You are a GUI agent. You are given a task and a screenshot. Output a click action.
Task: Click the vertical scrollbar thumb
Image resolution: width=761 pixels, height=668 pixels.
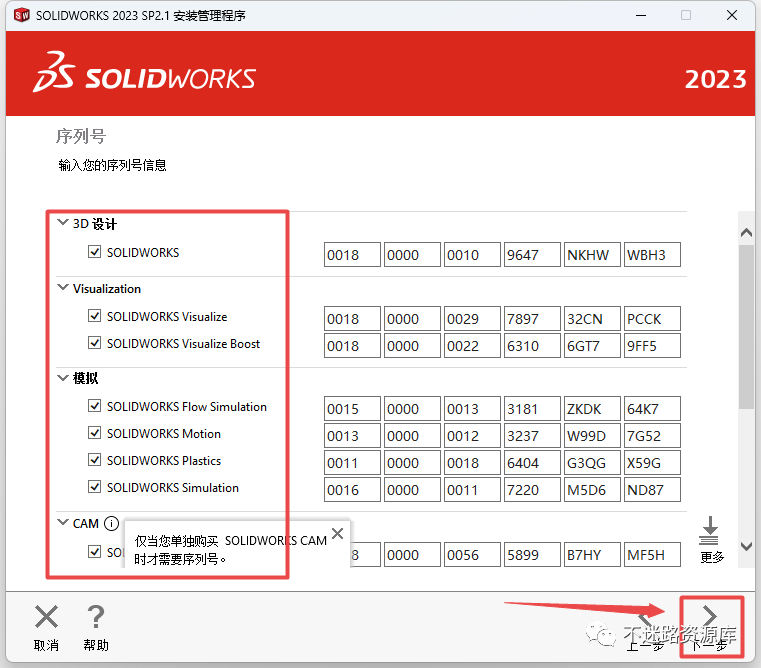pyautogui.click(x=746, y=327)
